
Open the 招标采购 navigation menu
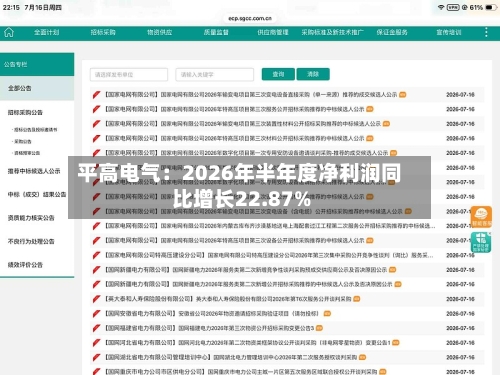click(103, 32)
